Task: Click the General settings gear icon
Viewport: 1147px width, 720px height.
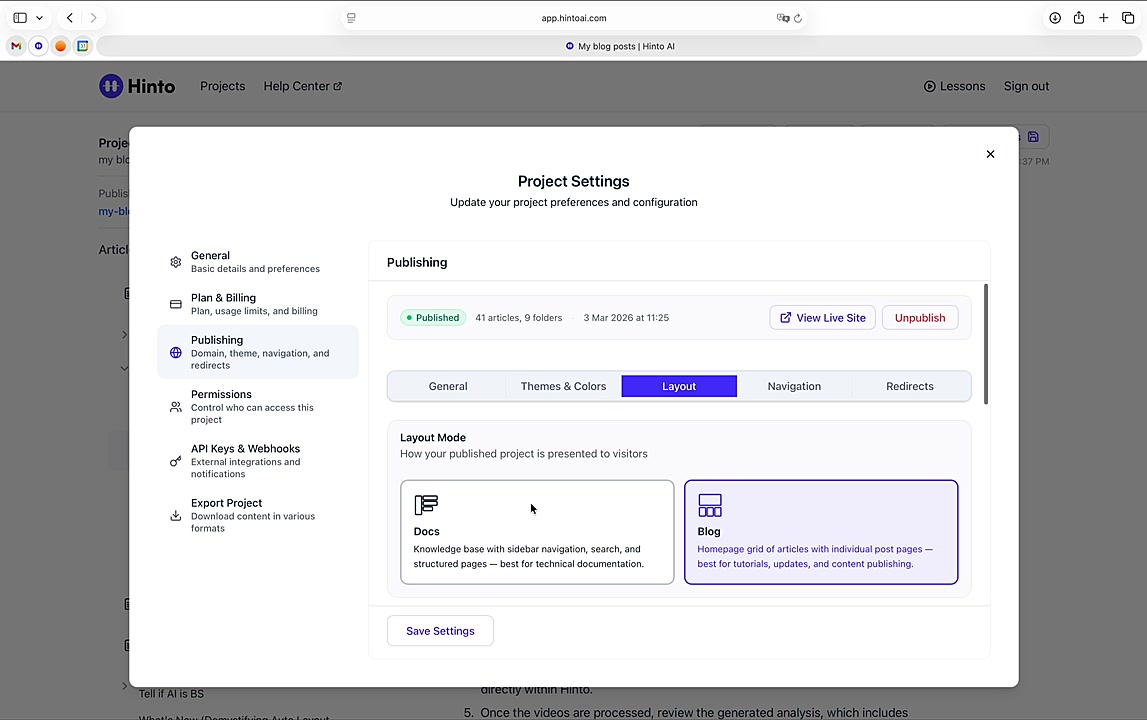Action: 176,262
